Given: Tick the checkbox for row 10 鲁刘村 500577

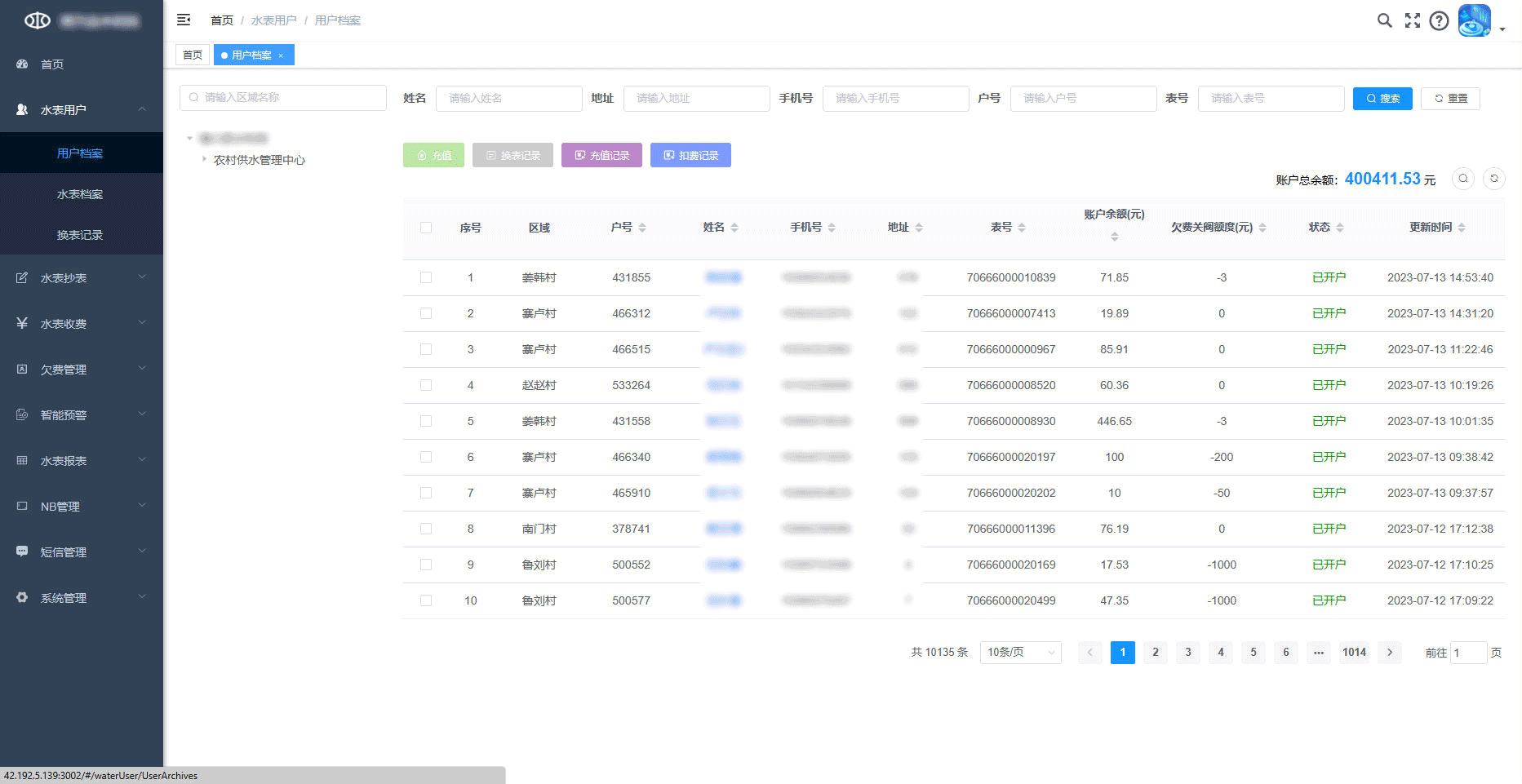Looking at the screenshot, I should click(x=426, y=600).
